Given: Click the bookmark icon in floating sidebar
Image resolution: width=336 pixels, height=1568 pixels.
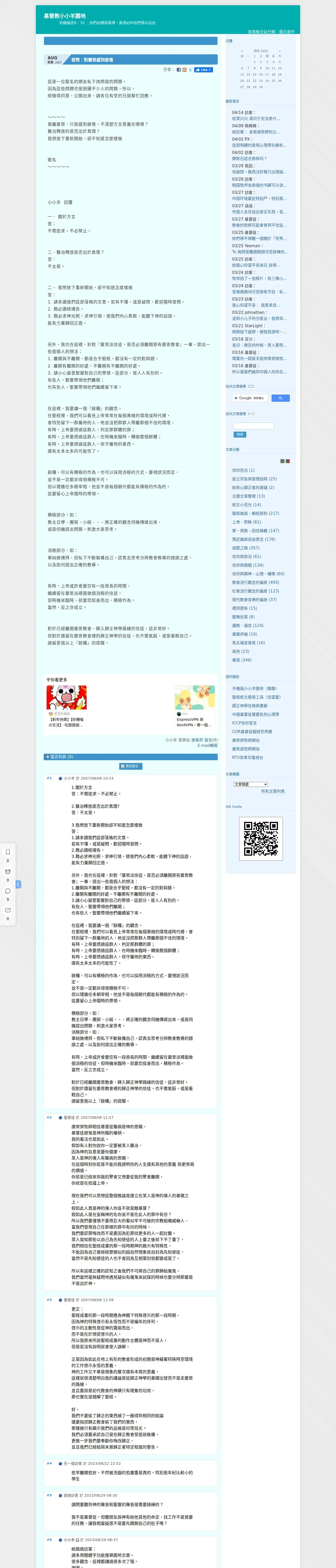Looking at the screenshot, I should coord(8,852).
